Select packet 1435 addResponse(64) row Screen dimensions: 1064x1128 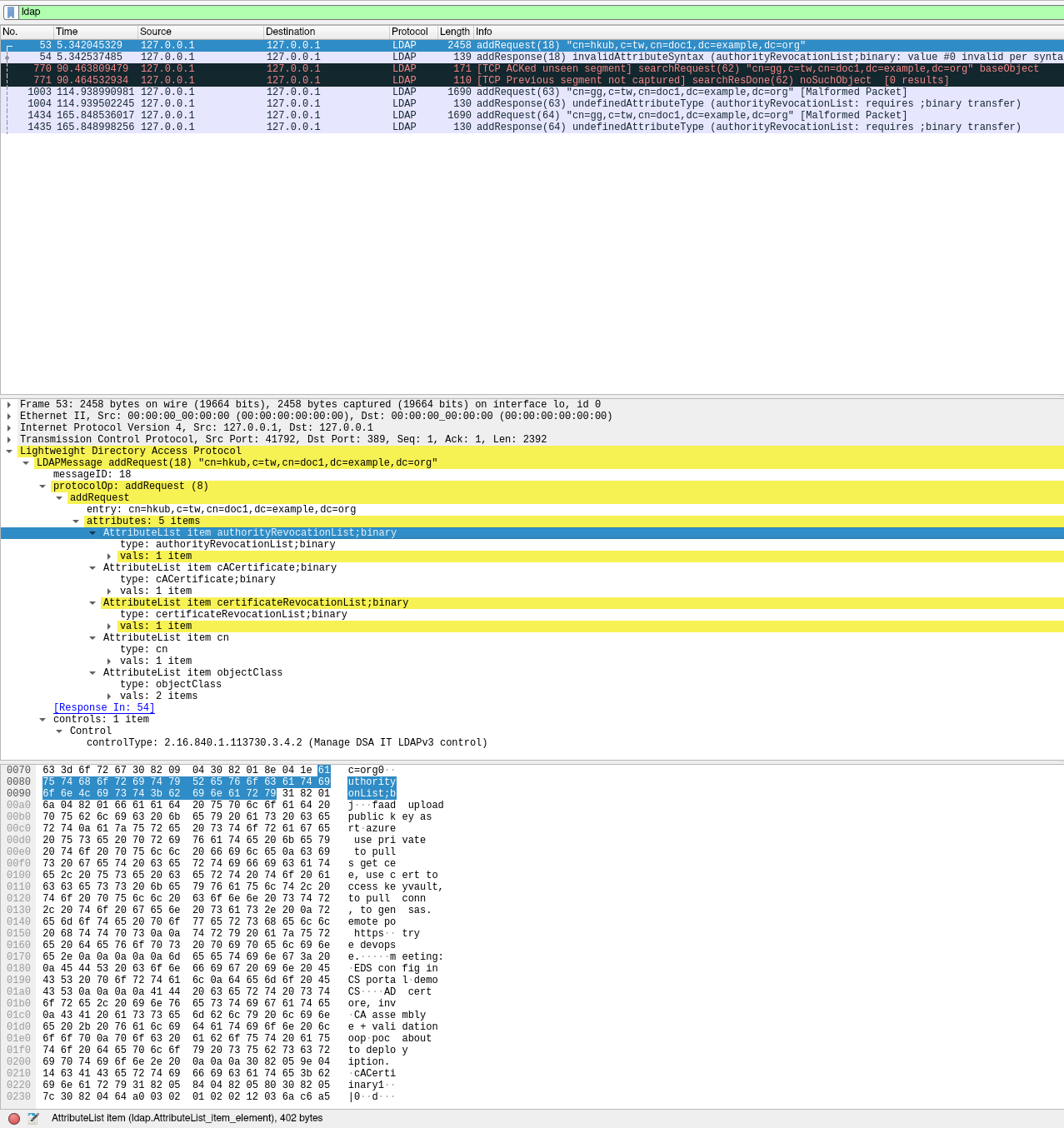pyautogui.click(x=533, y=127)
